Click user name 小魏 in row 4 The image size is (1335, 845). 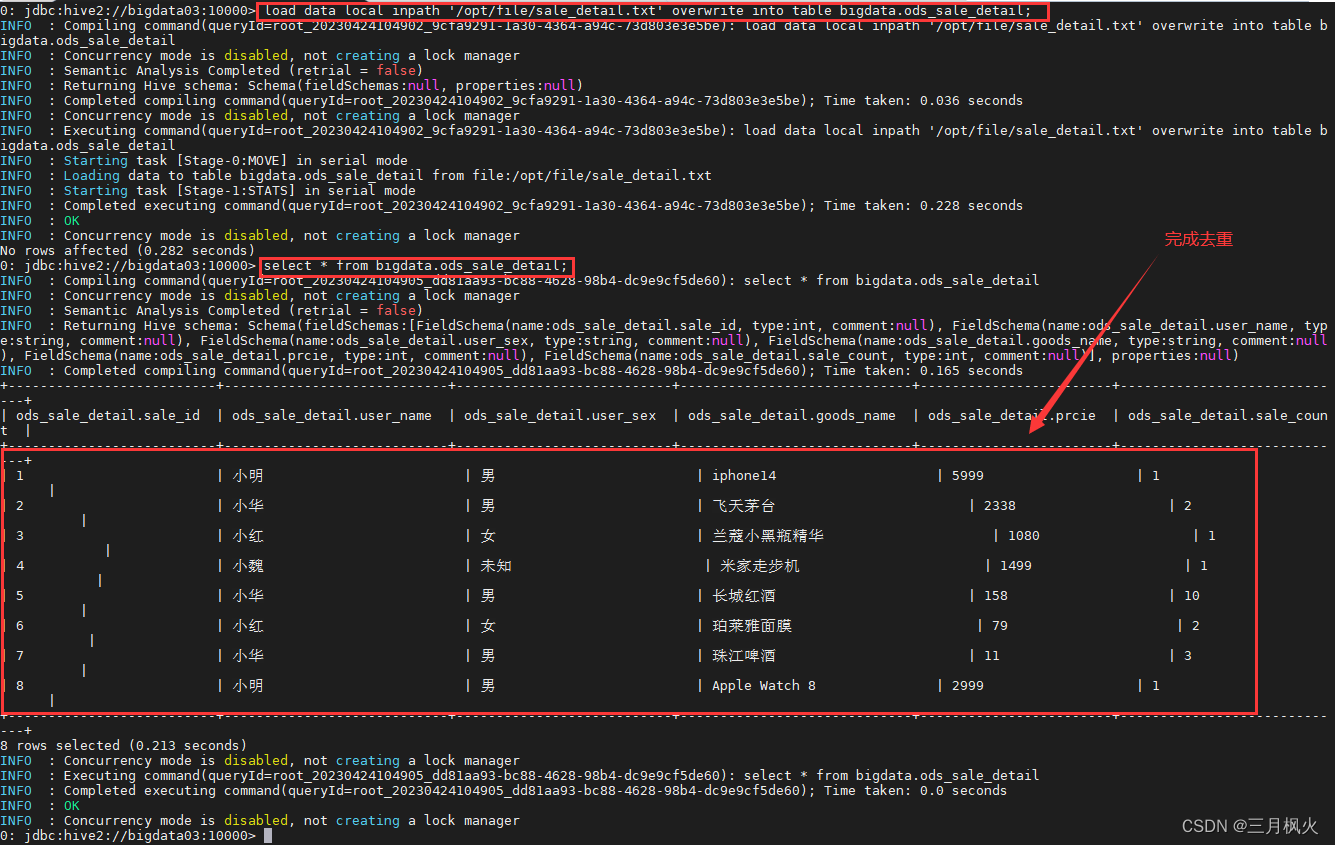click(x=248, y=566)
